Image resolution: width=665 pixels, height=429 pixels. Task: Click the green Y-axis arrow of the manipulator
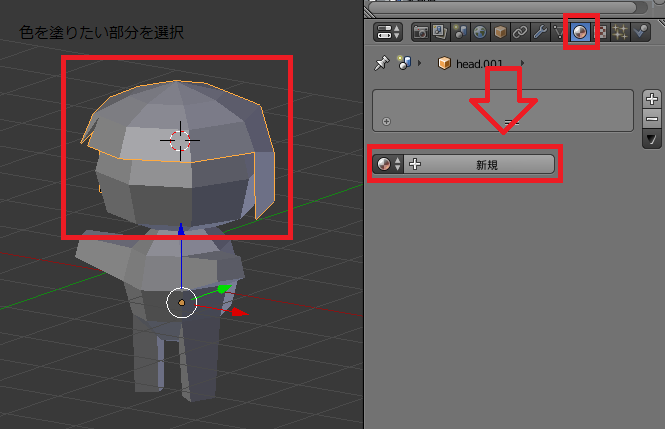(x=224, y=289)
